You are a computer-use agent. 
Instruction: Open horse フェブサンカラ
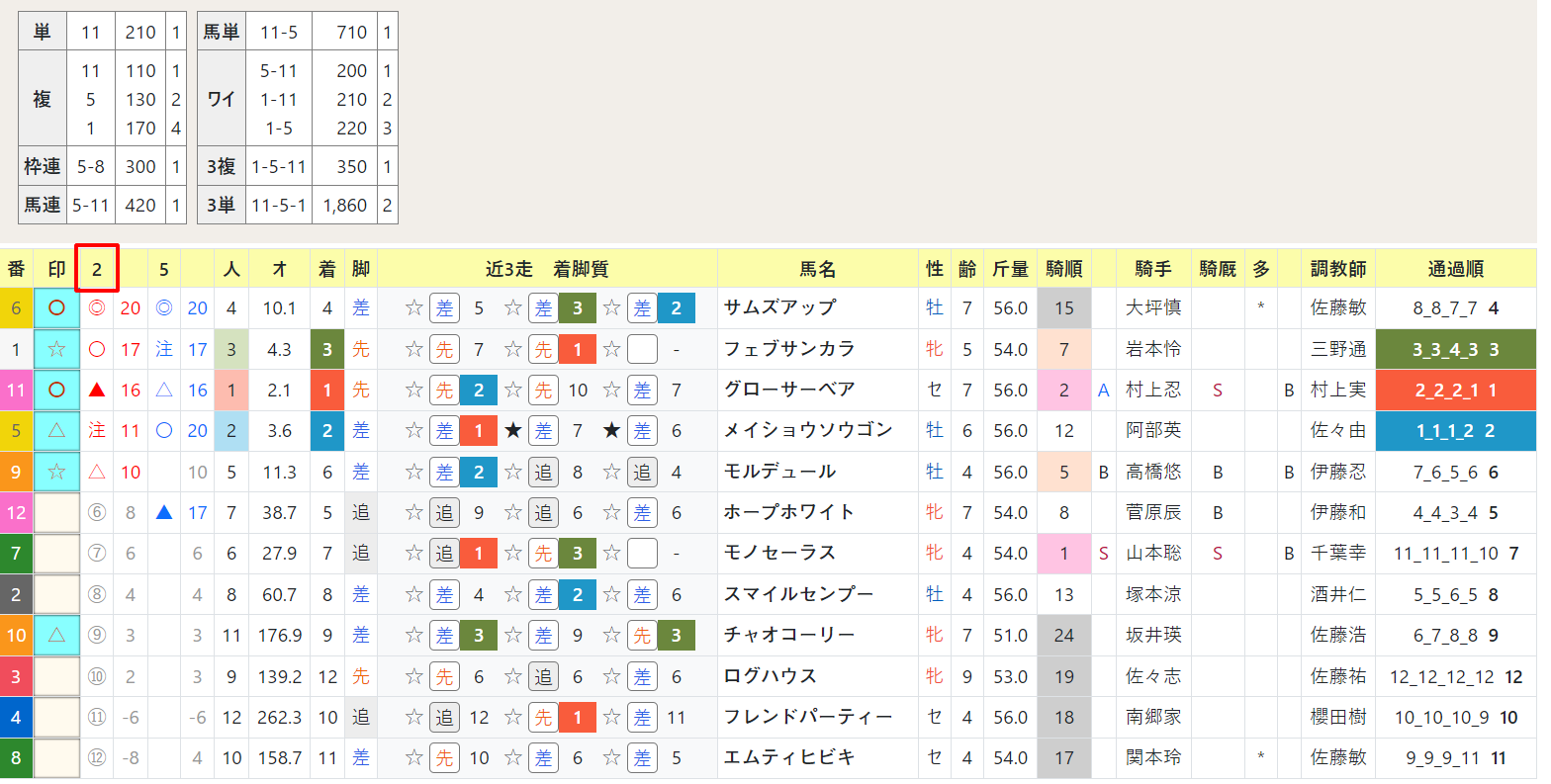[789, 349]
